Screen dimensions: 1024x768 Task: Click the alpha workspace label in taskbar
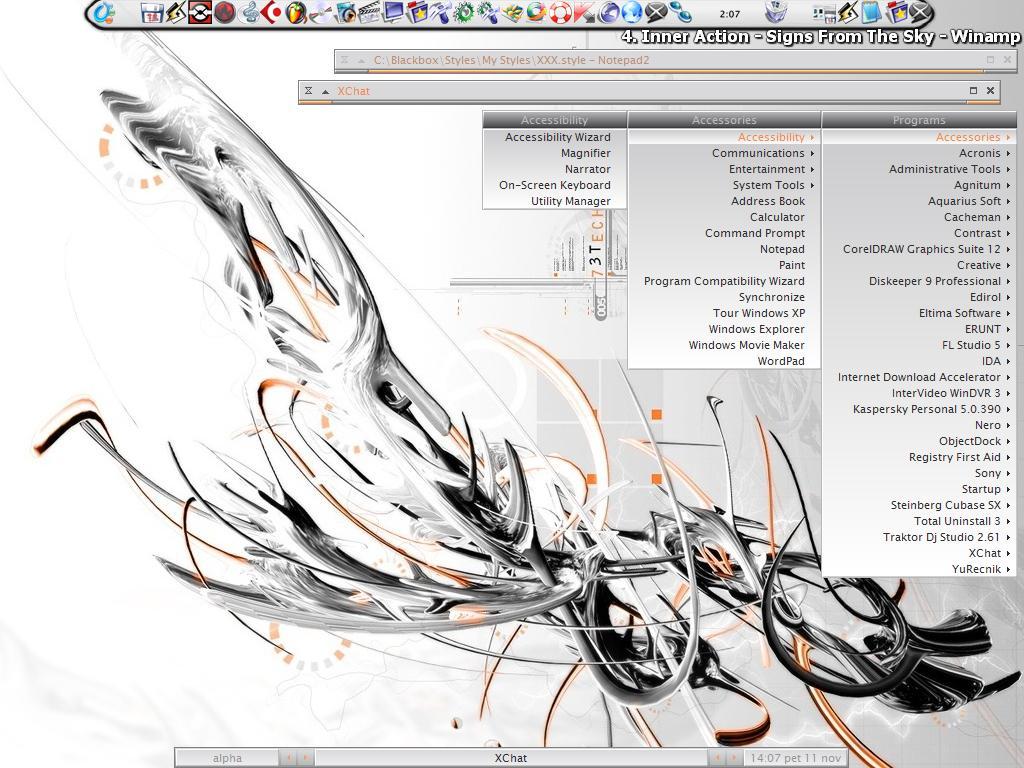227,758
